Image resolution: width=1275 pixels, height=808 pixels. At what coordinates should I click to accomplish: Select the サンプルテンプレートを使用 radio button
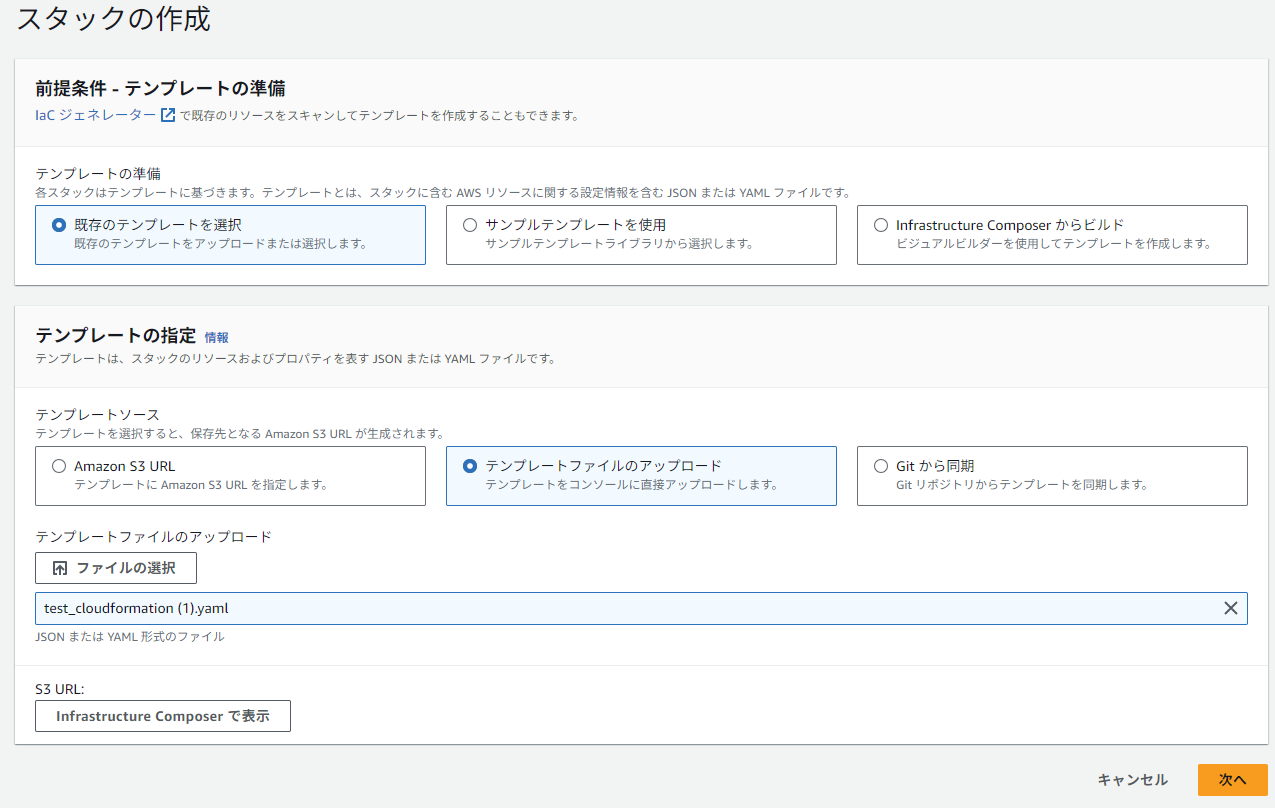click(x=470, y=225)
